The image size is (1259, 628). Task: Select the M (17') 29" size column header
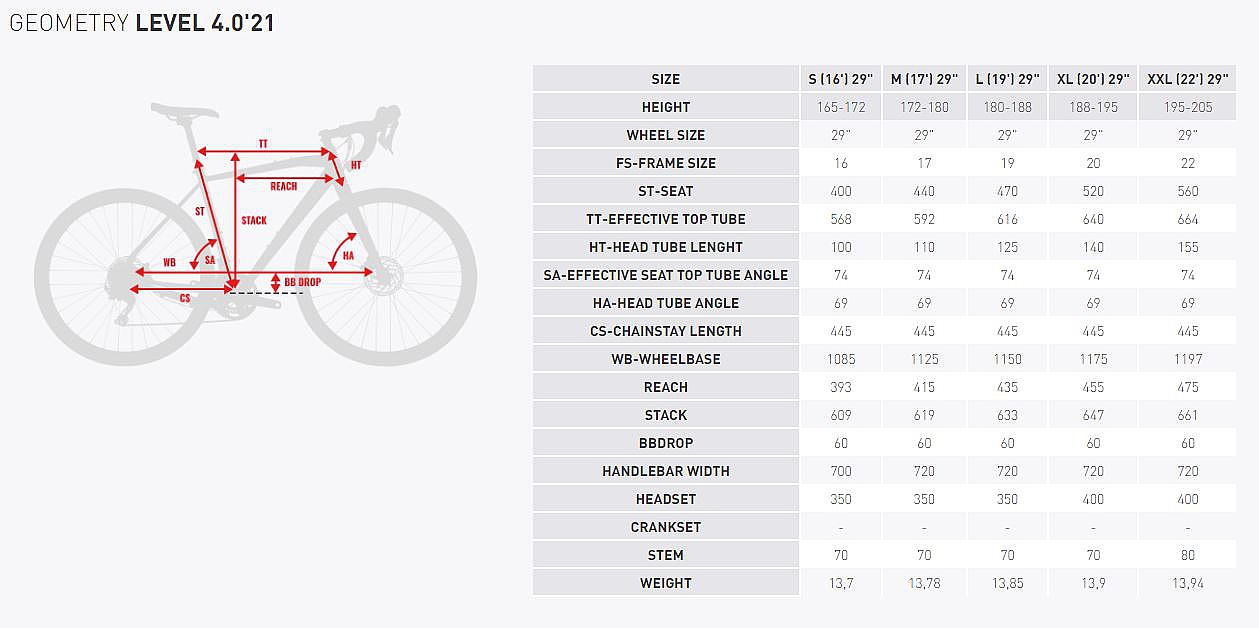point(924,79)
